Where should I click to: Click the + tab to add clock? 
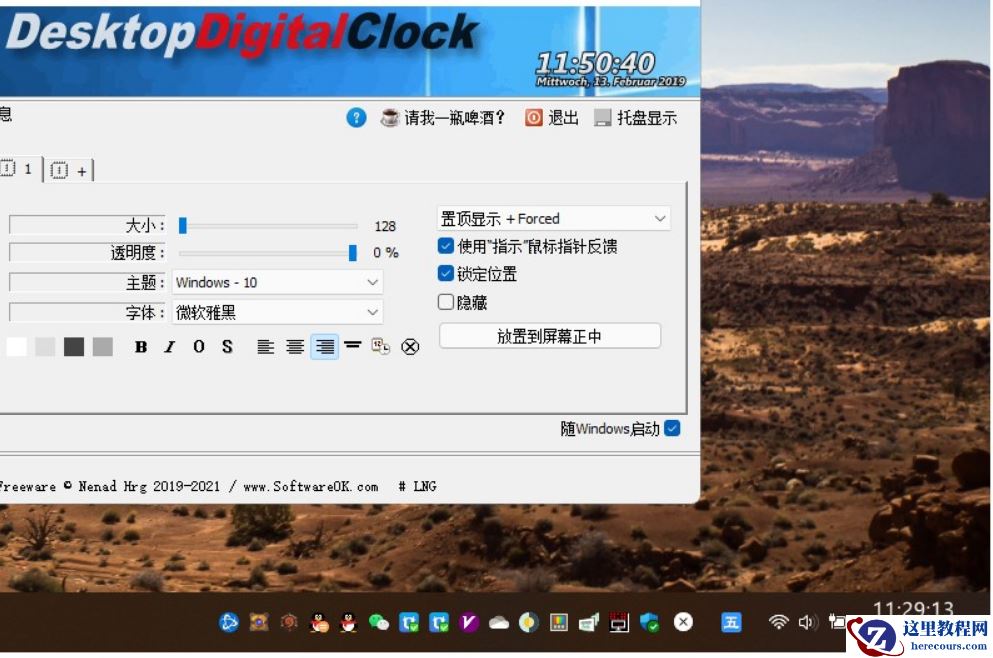(x=70, y=169)
